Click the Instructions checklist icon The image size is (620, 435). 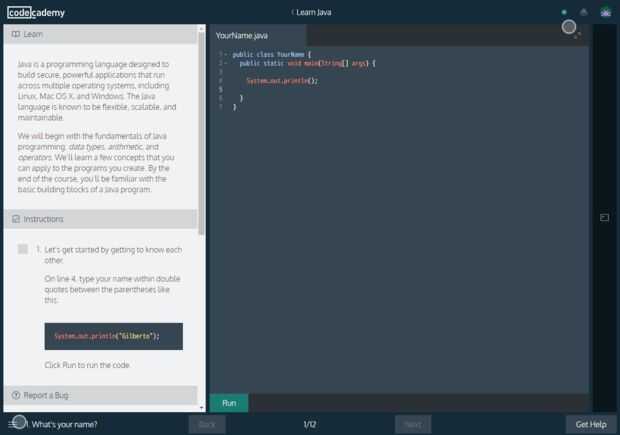pos(16,219)
